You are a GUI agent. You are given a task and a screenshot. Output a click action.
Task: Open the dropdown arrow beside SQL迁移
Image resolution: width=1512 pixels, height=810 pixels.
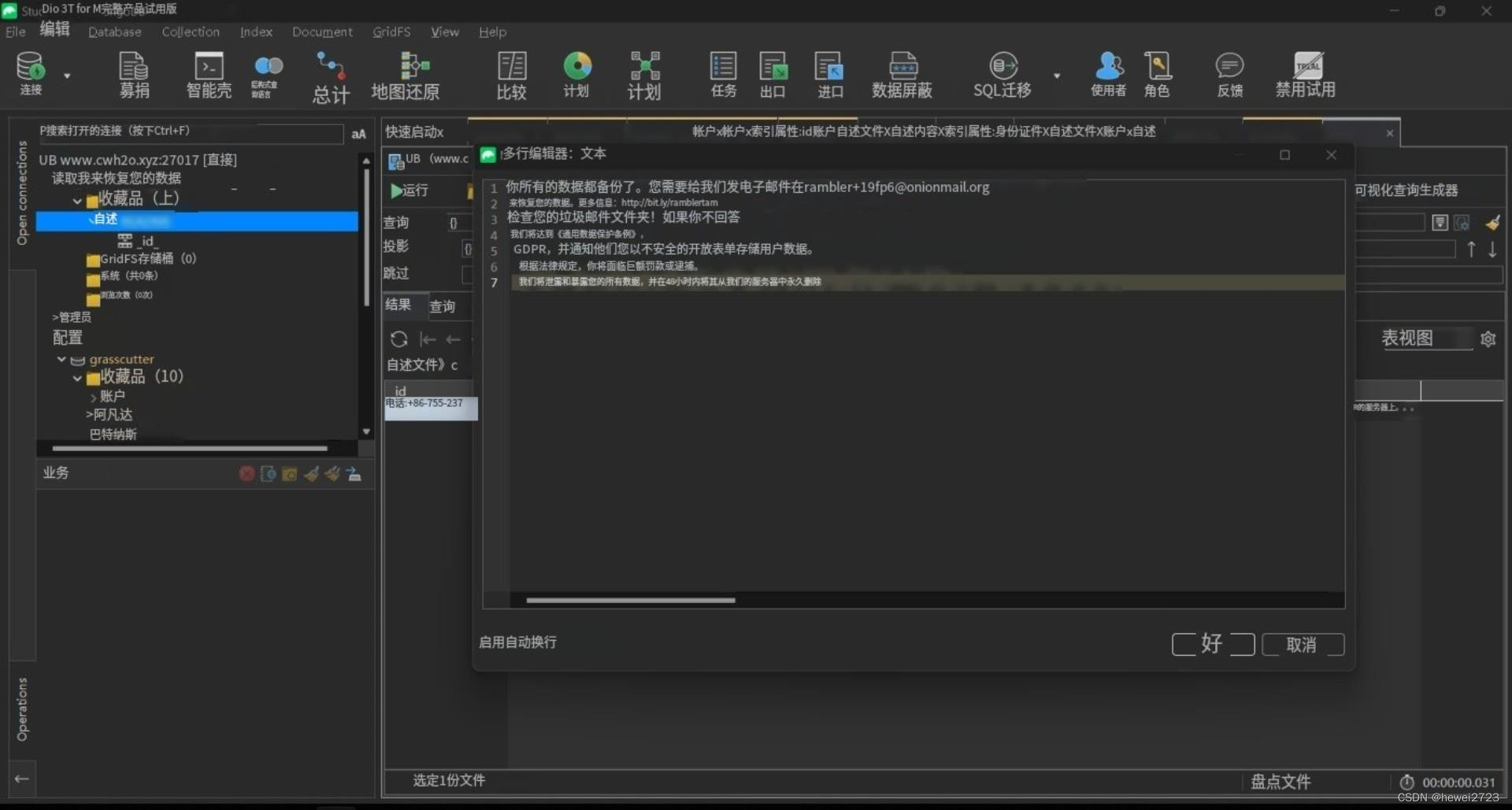1057,75
